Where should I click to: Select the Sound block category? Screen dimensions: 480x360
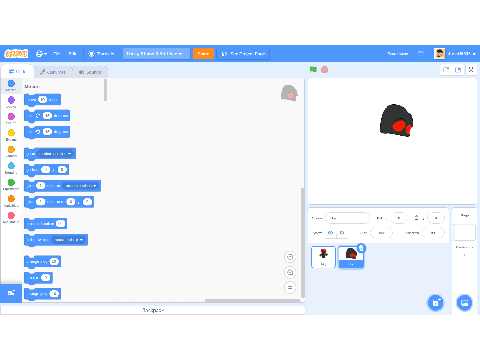[x=11, y=118]
